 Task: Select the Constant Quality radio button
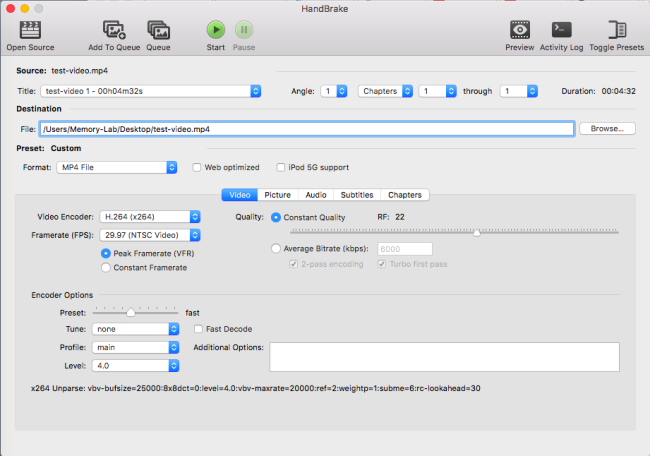(x=276, y=217)
